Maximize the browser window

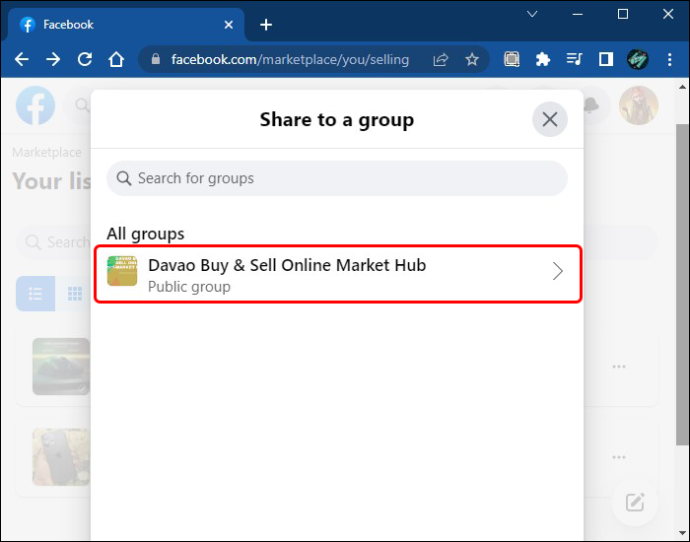coord(623,14)
